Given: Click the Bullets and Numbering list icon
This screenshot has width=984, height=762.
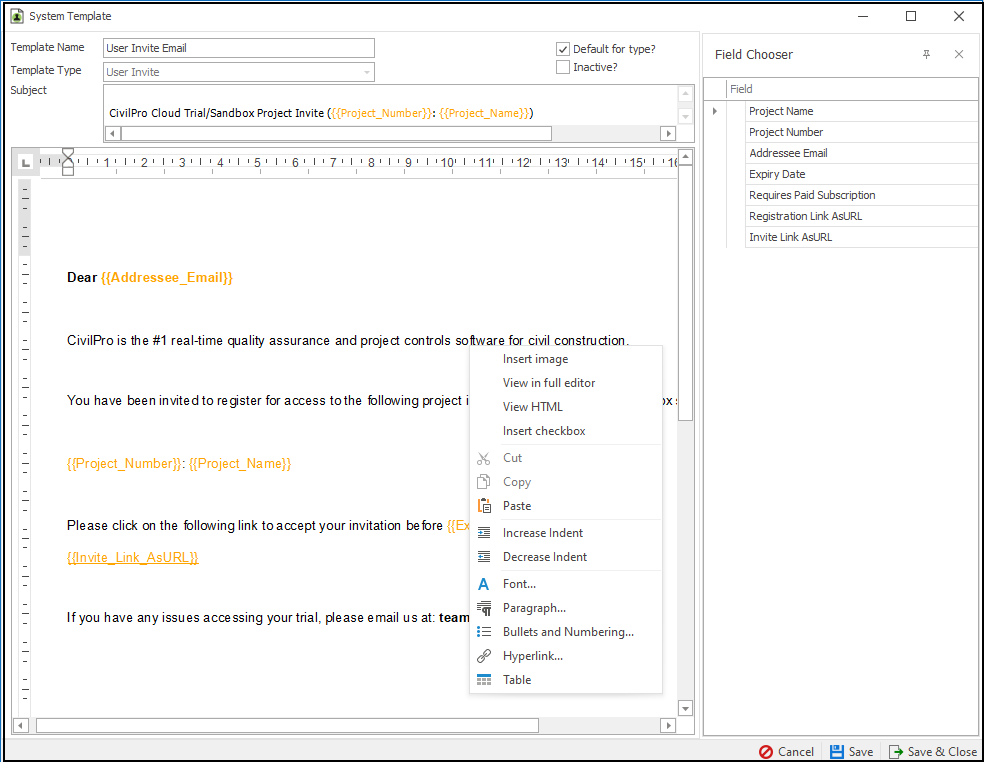Looking at the screenshot, I should 484,632.
